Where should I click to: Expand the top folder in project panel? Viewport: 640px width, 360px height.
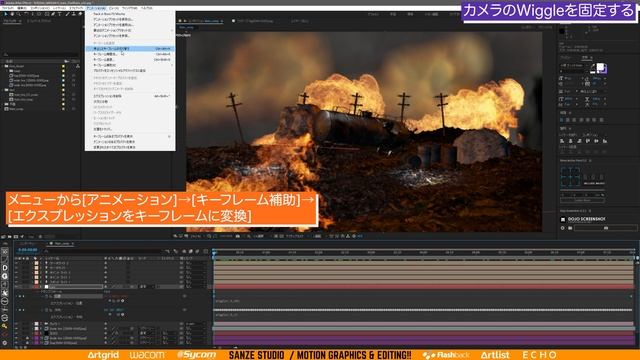click(x=3, y=66)
